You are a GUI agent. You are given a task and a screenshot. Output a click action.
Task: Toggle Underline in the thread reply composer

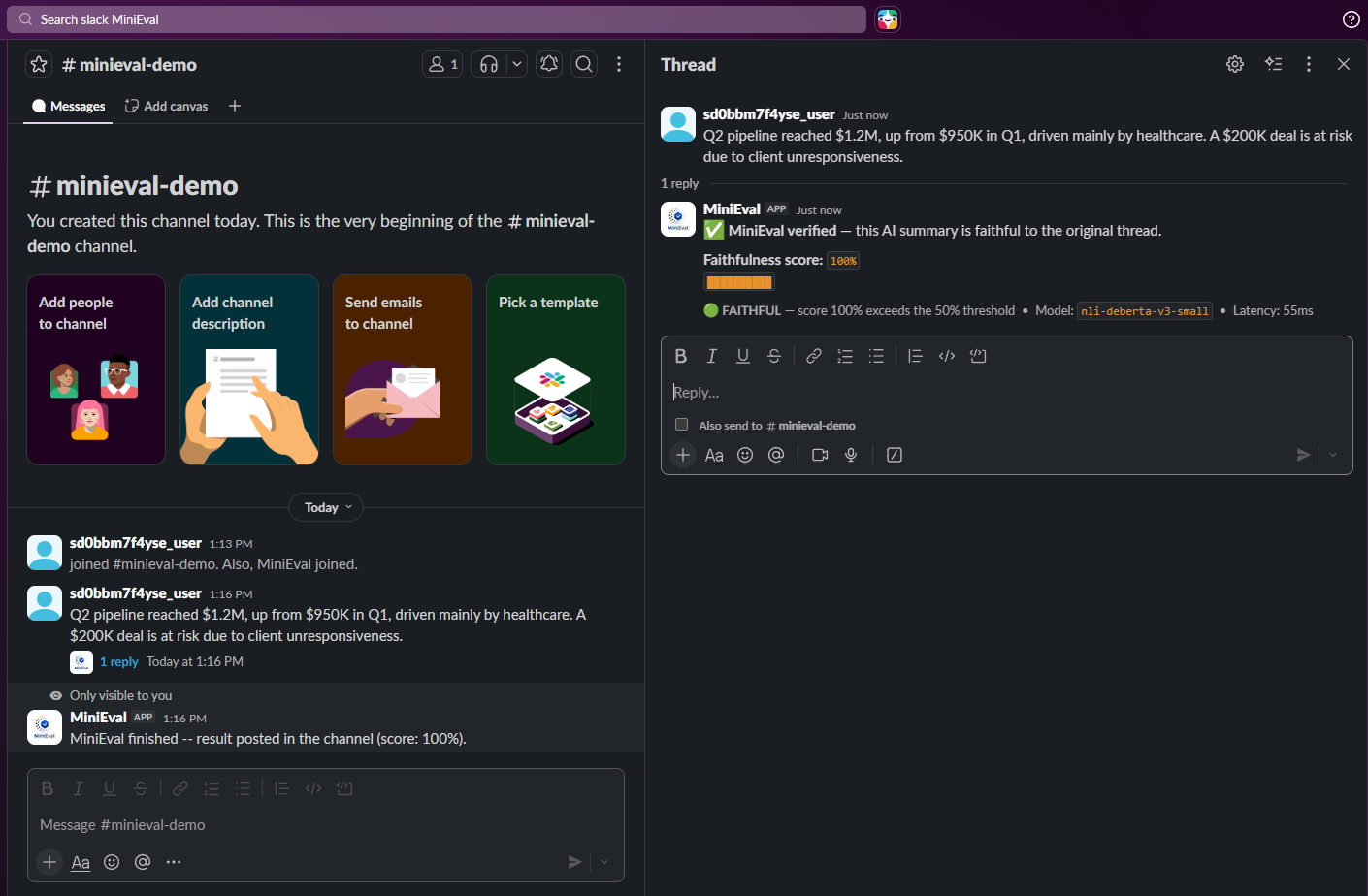coord(743,356)
